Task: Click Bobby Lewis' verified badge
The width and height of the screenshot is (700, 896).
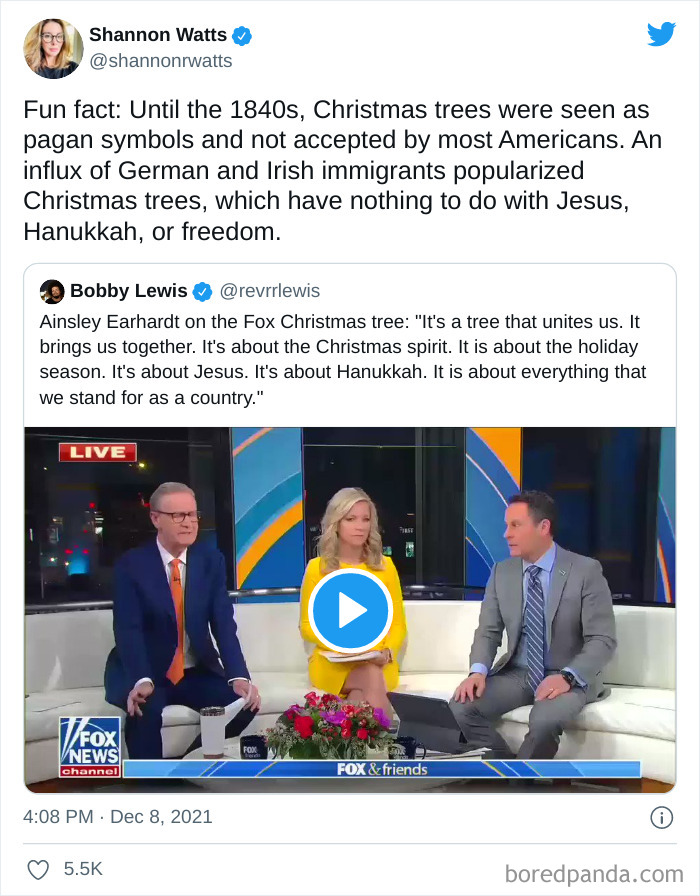Action: pos(202,291)
